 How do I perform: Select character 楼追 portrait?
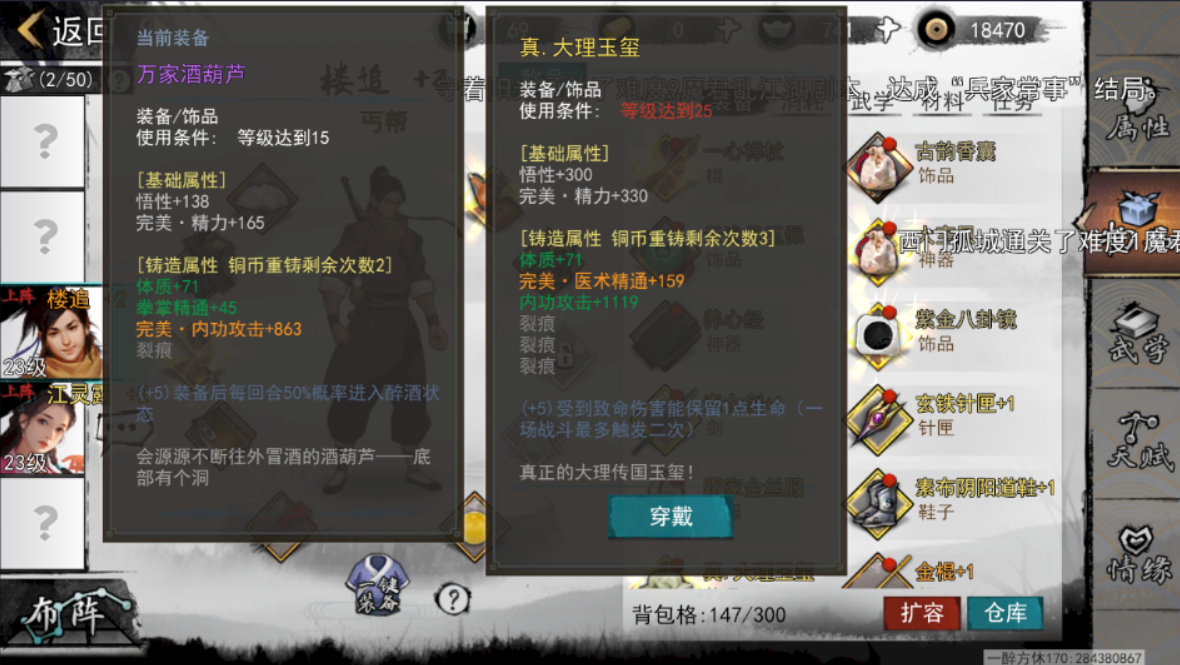click(x=50, y=332)
